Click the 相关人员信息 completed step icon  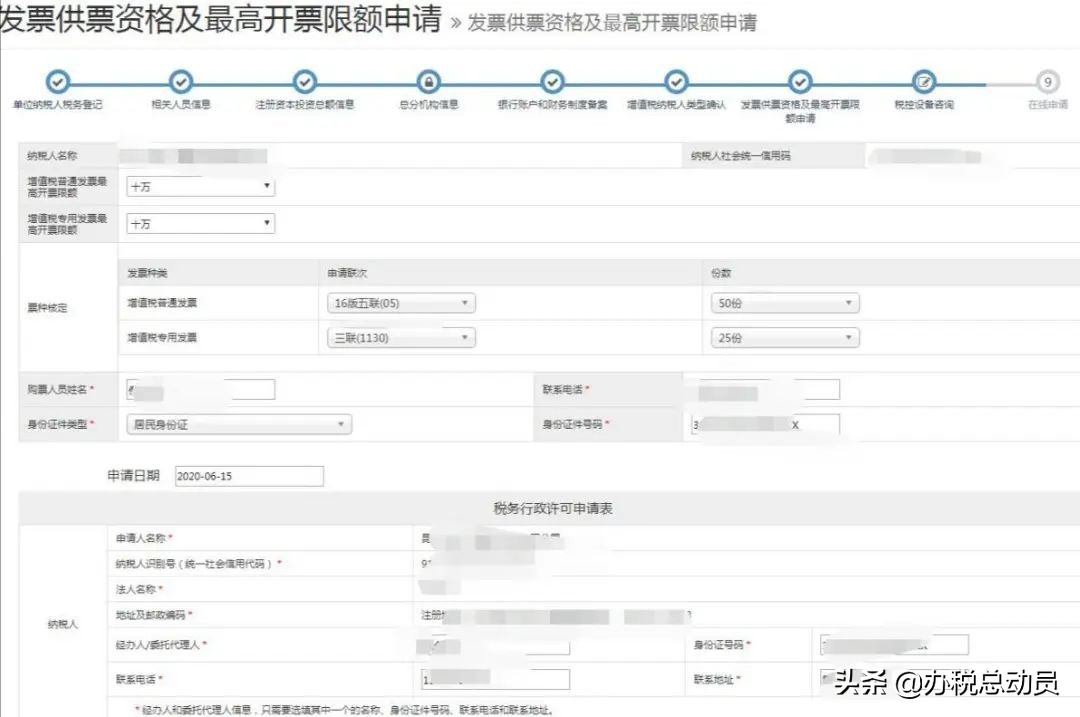pyautogui.click(x=180, y=84)
